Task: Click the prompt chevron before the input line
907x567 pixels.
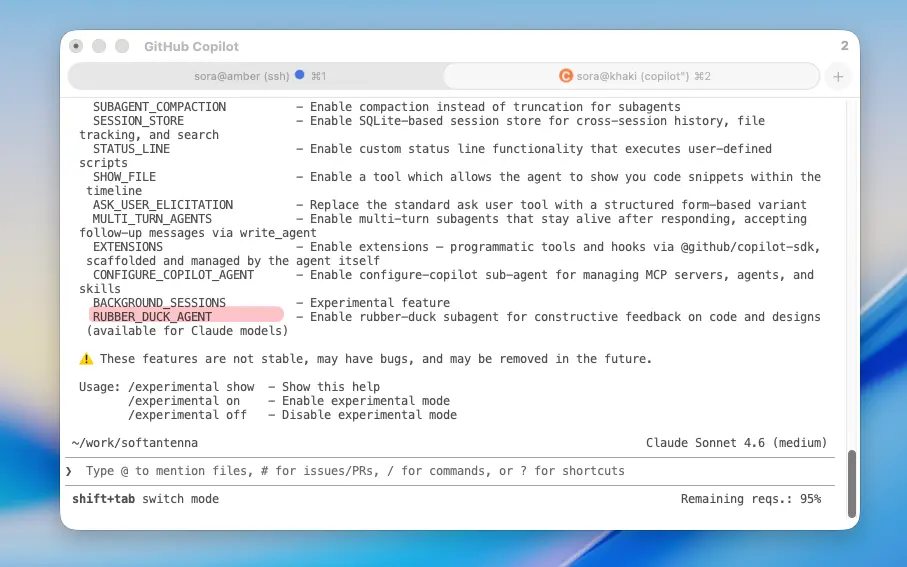Action: click(x=69, y=471)
